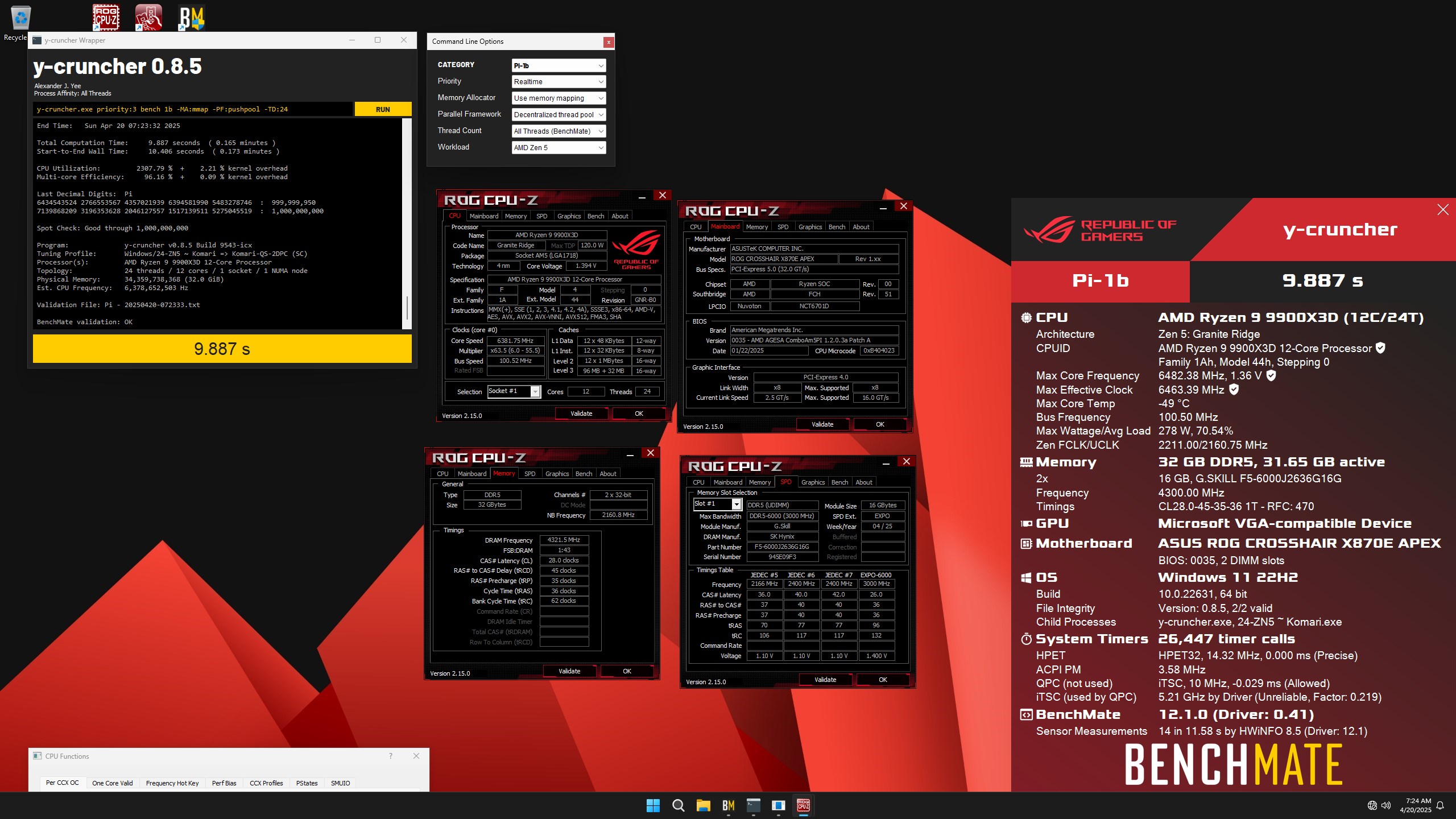
Task: Open network status tray icon
Action: (1372, 805)
